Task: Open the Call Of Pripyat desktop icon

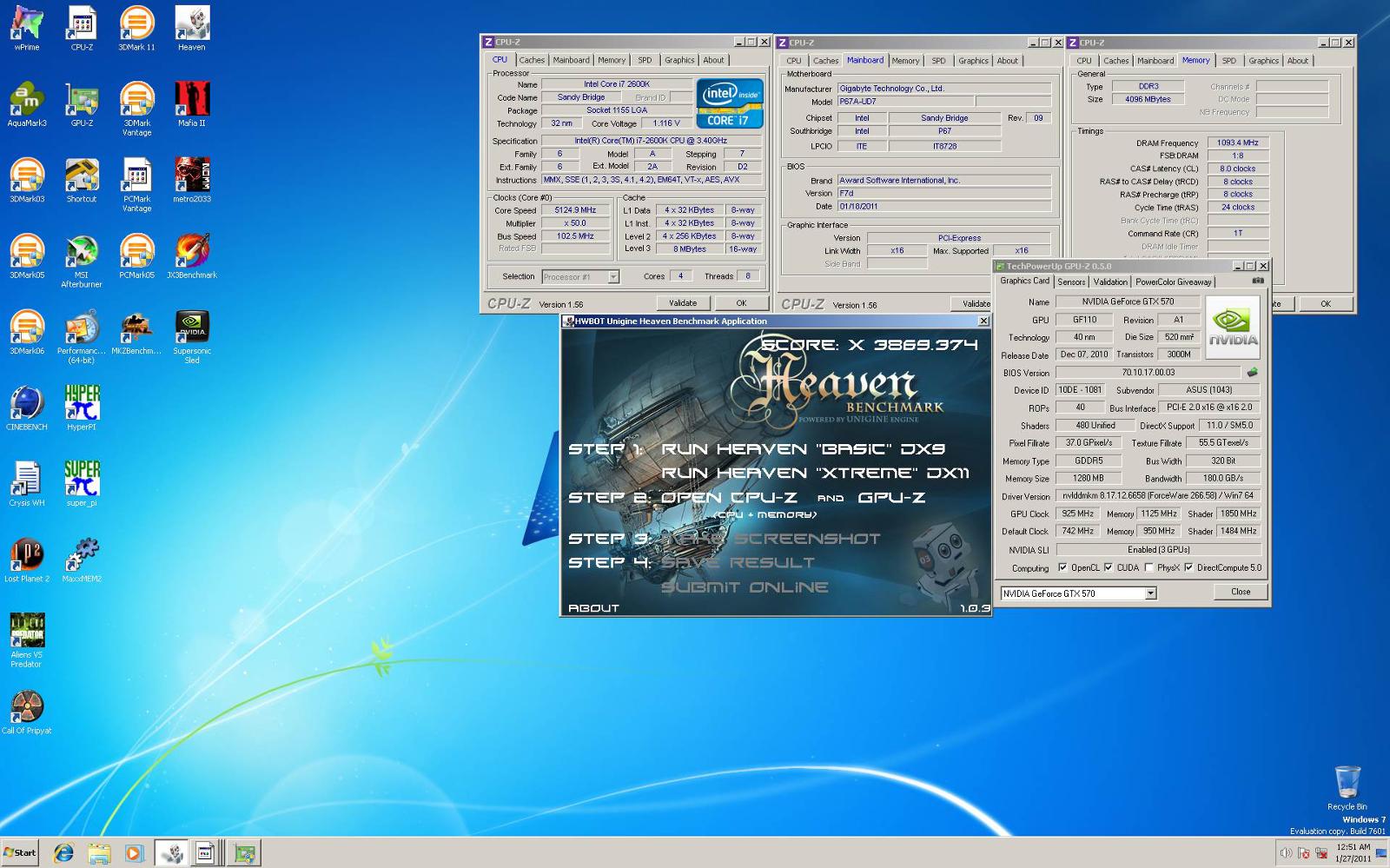Action: (x=27, y=712)
